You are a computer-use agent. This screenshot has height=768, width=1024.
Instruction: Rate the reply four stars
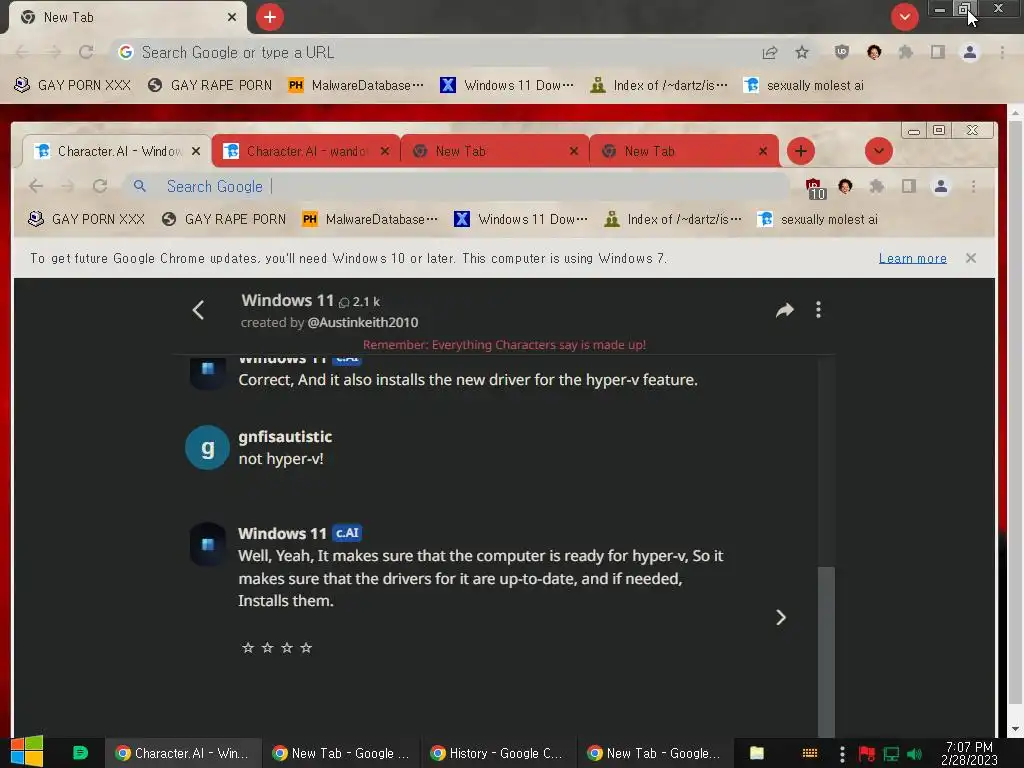coord(306,648)
